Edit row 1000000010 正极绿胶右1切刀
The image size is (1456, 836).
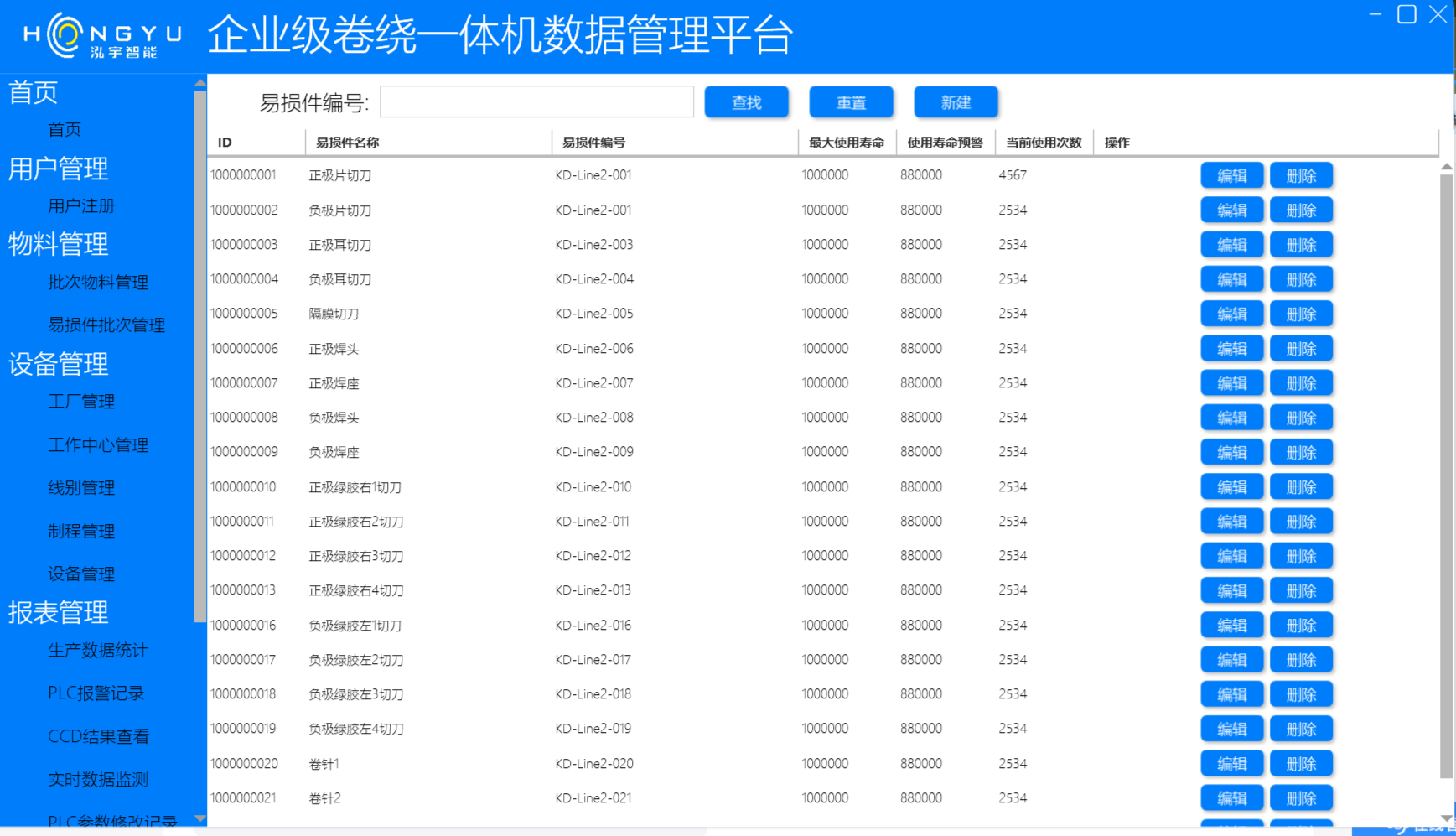point(1231,487)
